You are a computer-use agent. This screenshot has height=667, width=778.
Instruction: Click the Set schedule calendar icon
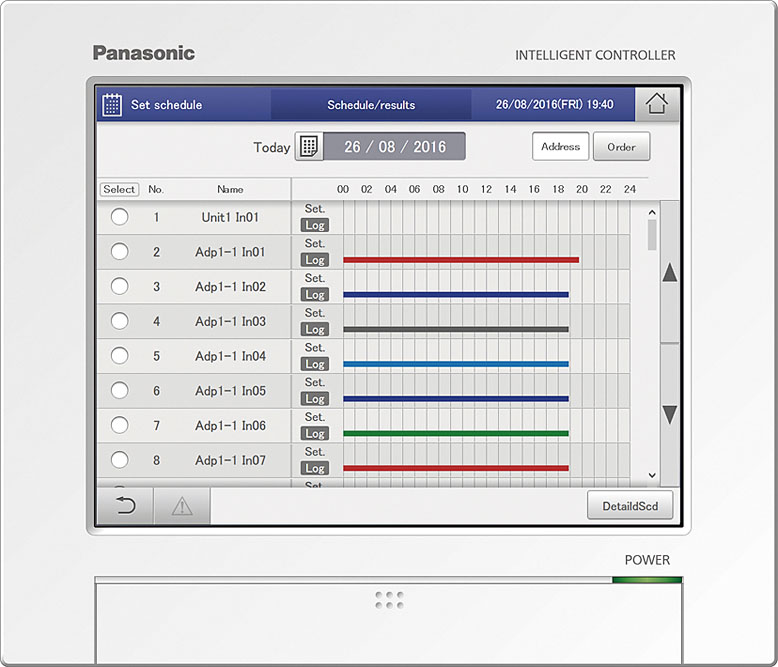[x=113, y=104]
